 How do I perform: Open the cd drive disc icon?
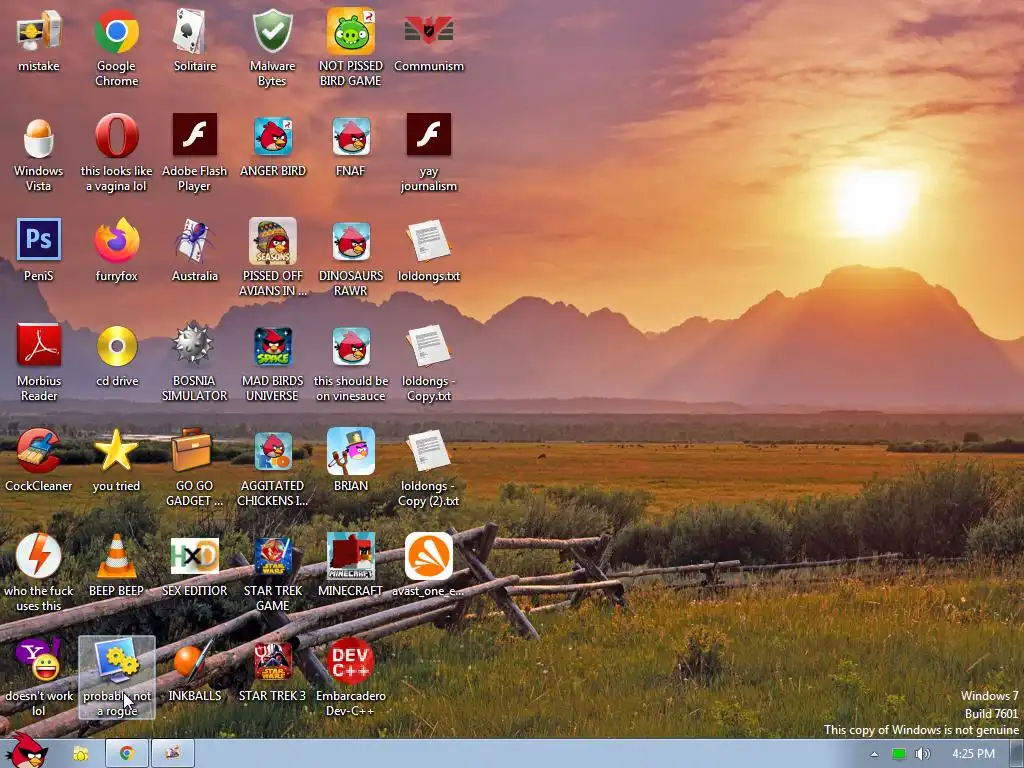click(116, 346)
